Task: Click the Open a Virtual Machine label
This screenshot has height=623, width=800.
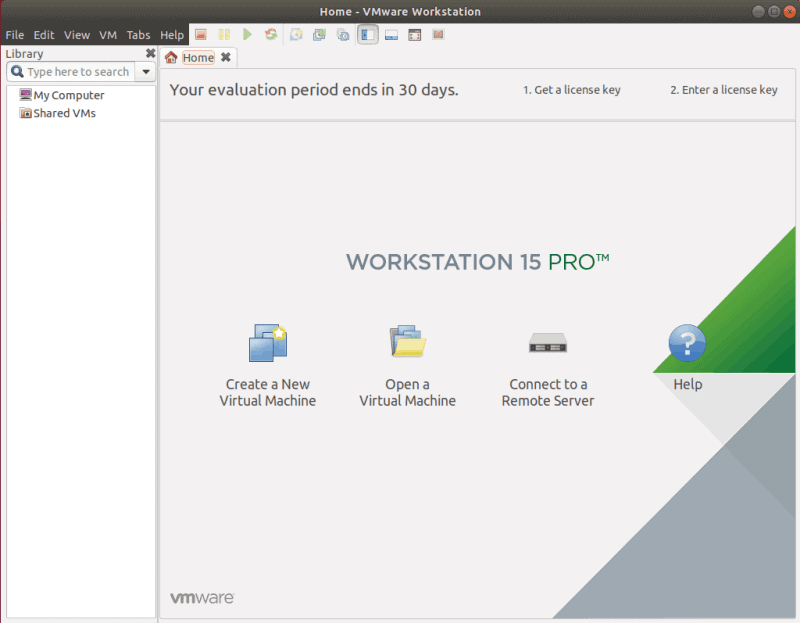Action: tap(407, 392)
